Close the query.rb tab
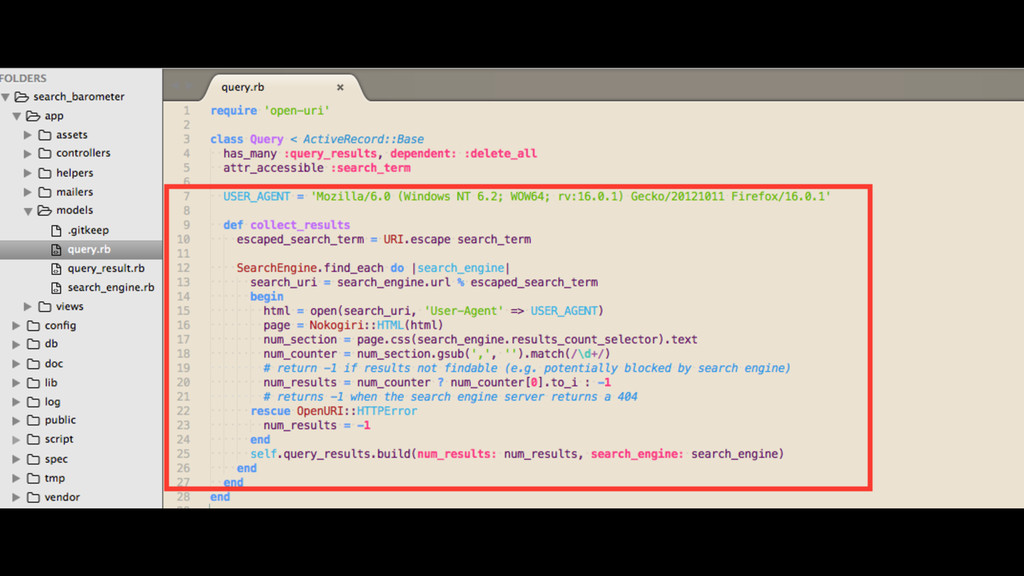Screen dimensions: 1024x576 click(340, 87)
